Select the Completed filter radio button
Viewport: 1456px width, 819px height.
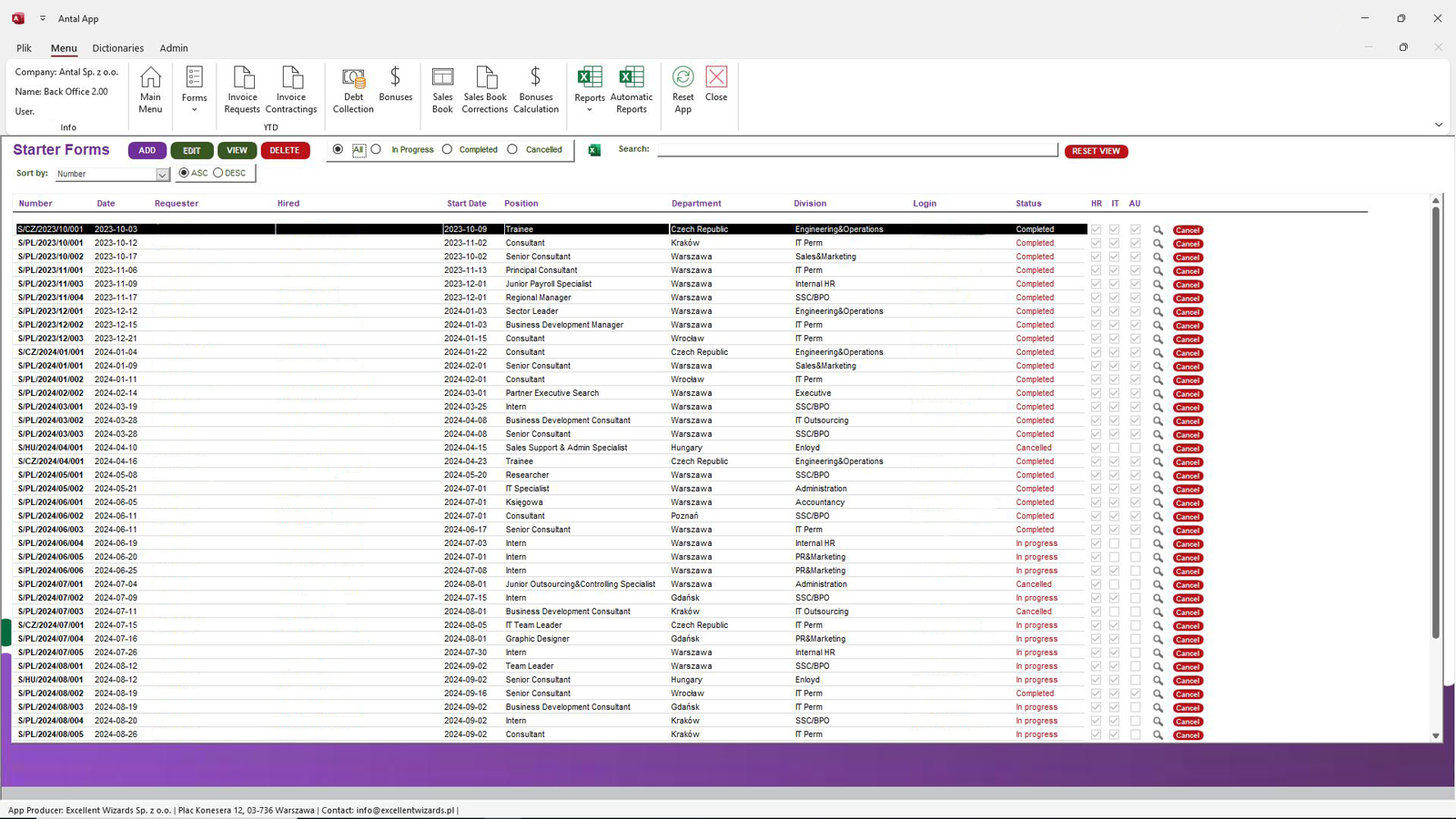(x=447, y=149)
